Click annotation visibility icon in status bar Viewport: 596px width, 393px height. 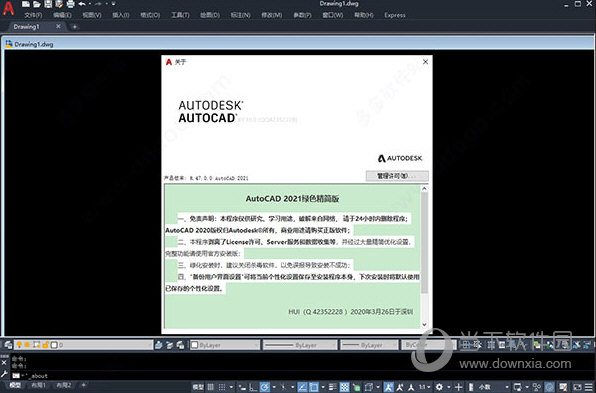pyautogui.click(x=388, y=387)
